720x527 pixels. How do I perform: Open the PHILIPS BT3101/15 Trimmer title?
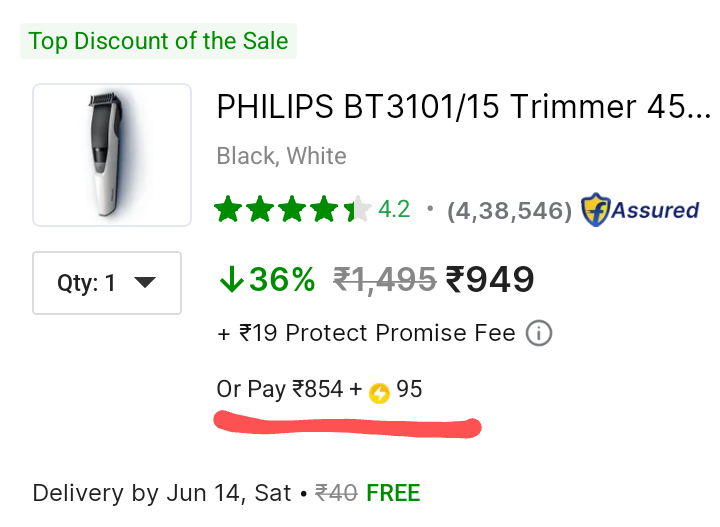463,107
